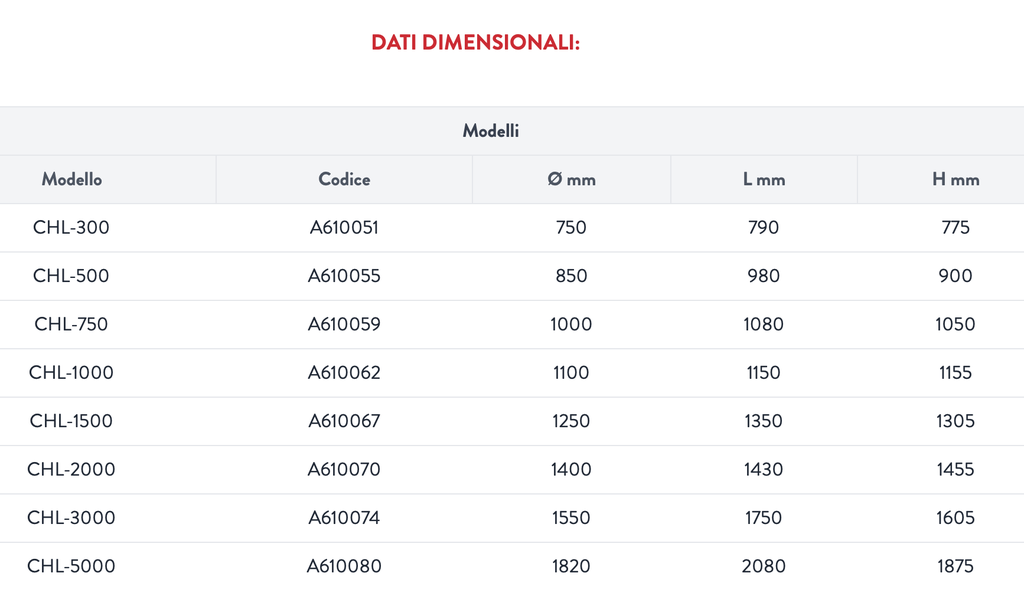Screen dimensions: 1024x596
Task: Click code A610080
Action: [344, 565]
